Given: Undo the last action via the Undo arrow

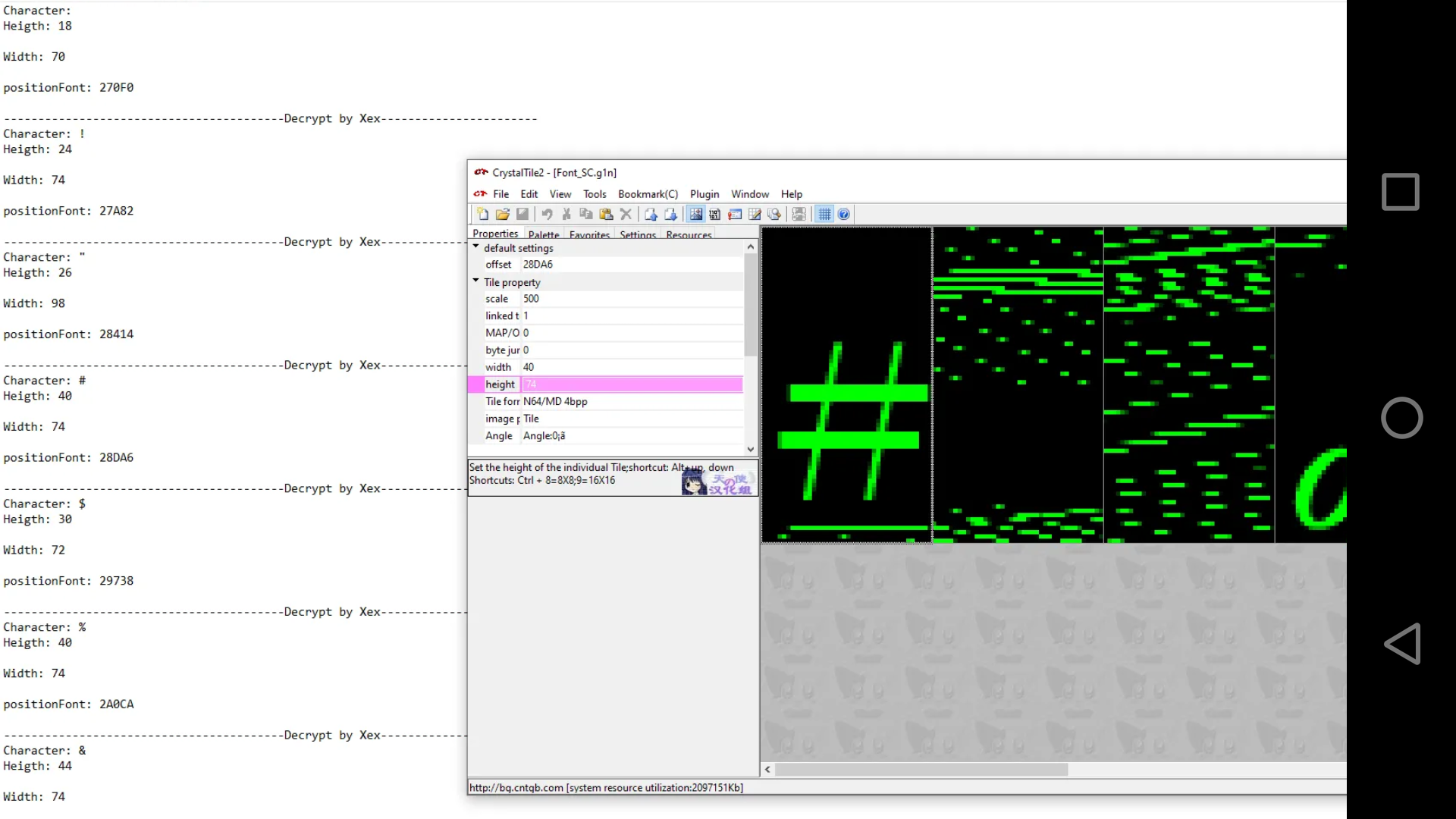Looking at the screenshot, I should click(548, 214).
